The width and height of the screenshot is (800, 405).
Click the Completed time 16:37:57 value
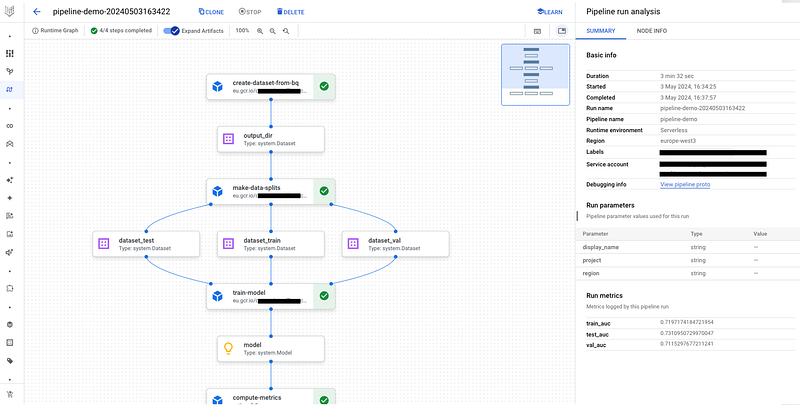point(688,97)
